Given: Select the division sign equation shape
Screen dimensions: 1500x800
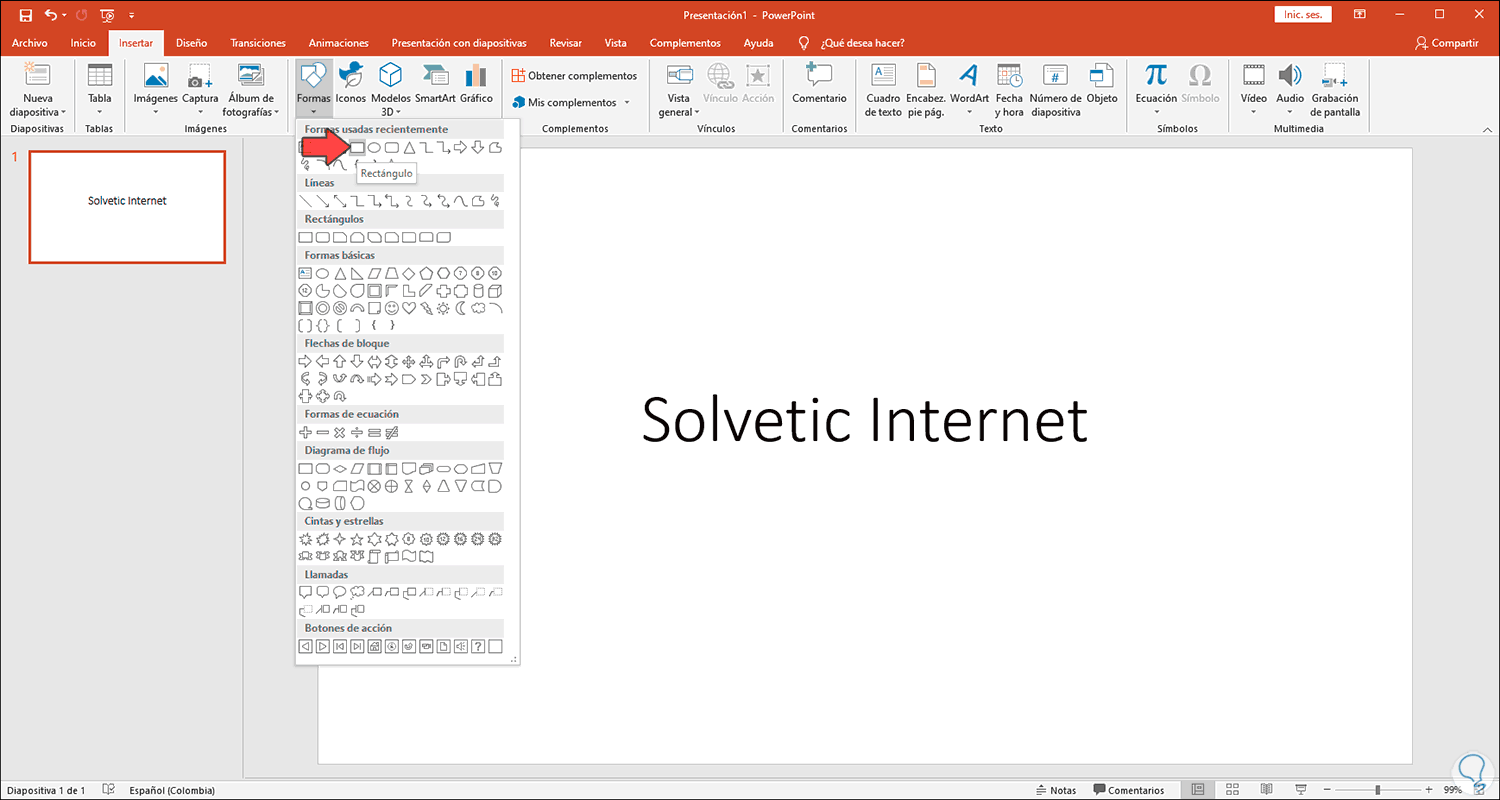Looking at the screenshot, I should click(357, 432).
